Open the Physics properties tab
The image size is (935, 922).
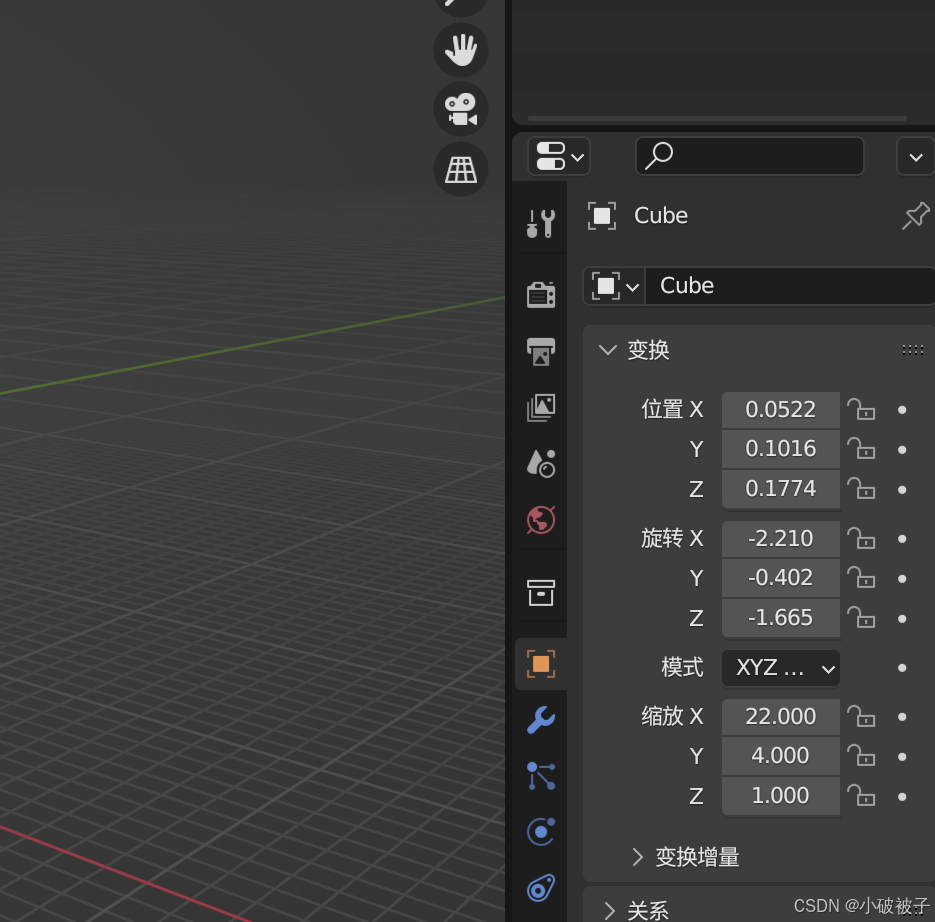(541, 832)
